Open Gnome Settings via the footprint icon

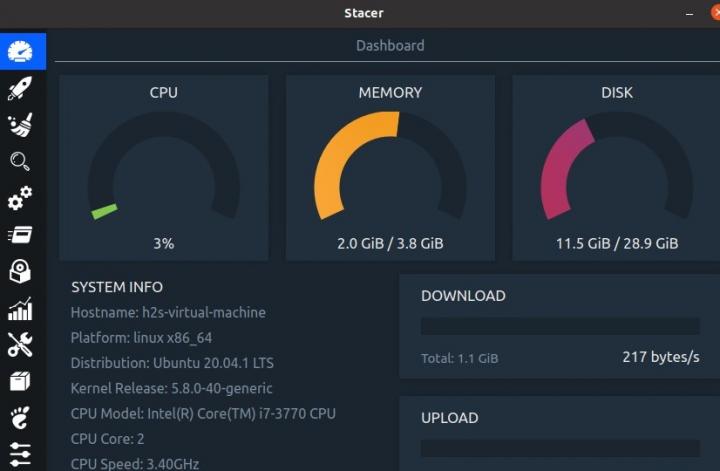20,417
